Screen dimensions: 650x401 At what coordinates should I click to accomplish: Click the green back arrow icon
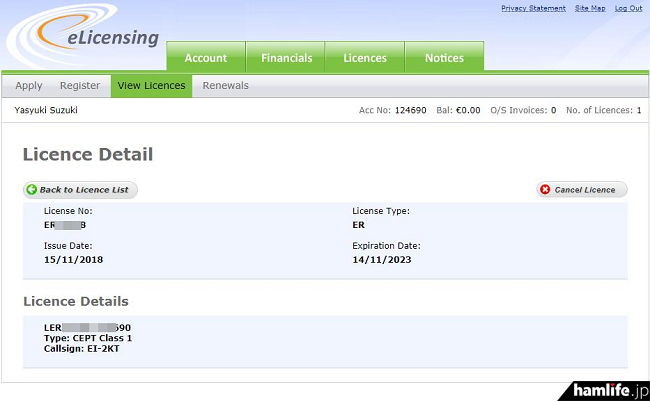click(32, 190)
